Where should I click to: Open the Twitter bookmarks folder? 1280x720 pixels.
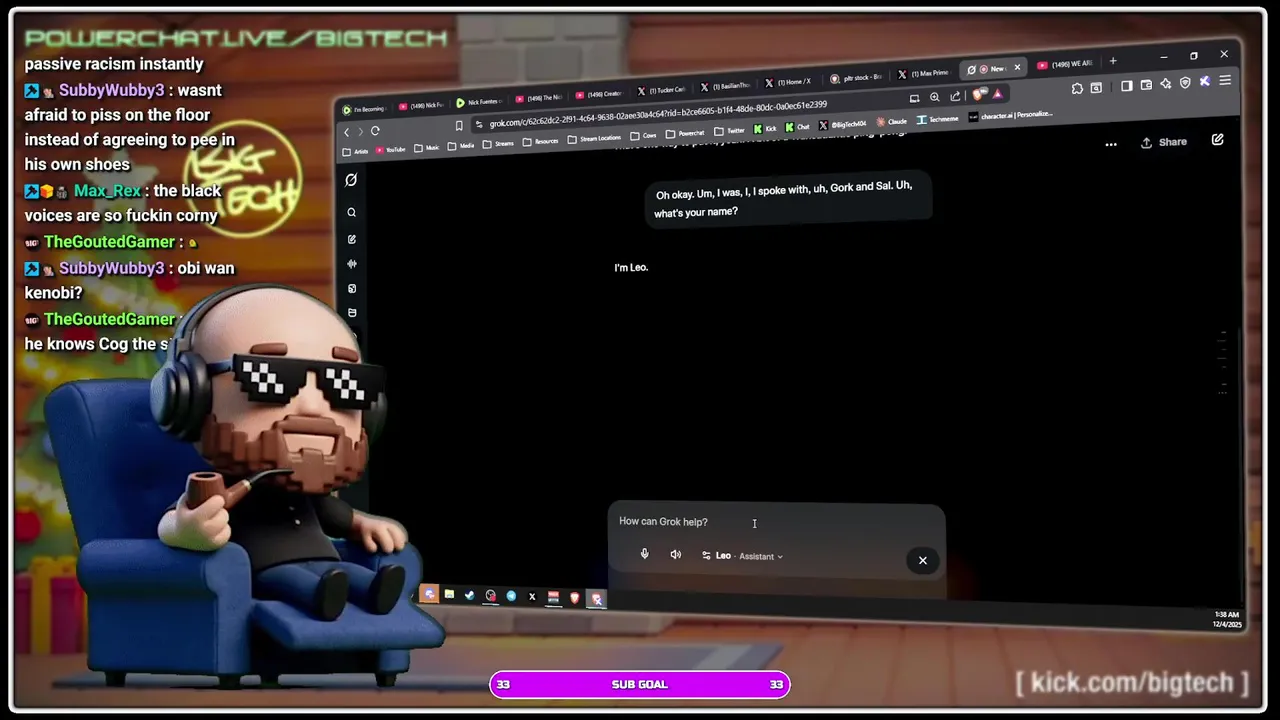click(x=729, y=131)
